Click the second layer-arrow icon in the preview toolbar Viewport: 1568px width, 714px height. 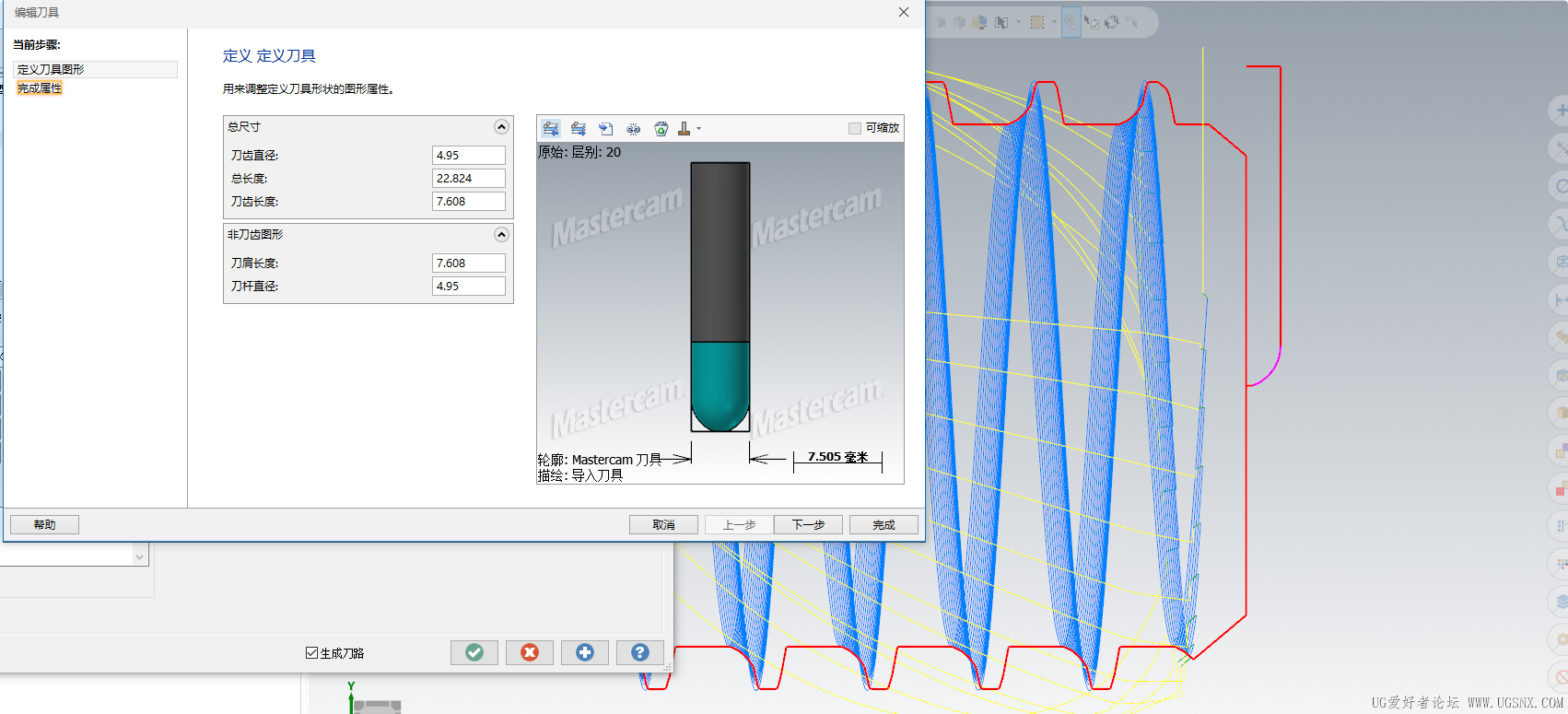point(579,129)
